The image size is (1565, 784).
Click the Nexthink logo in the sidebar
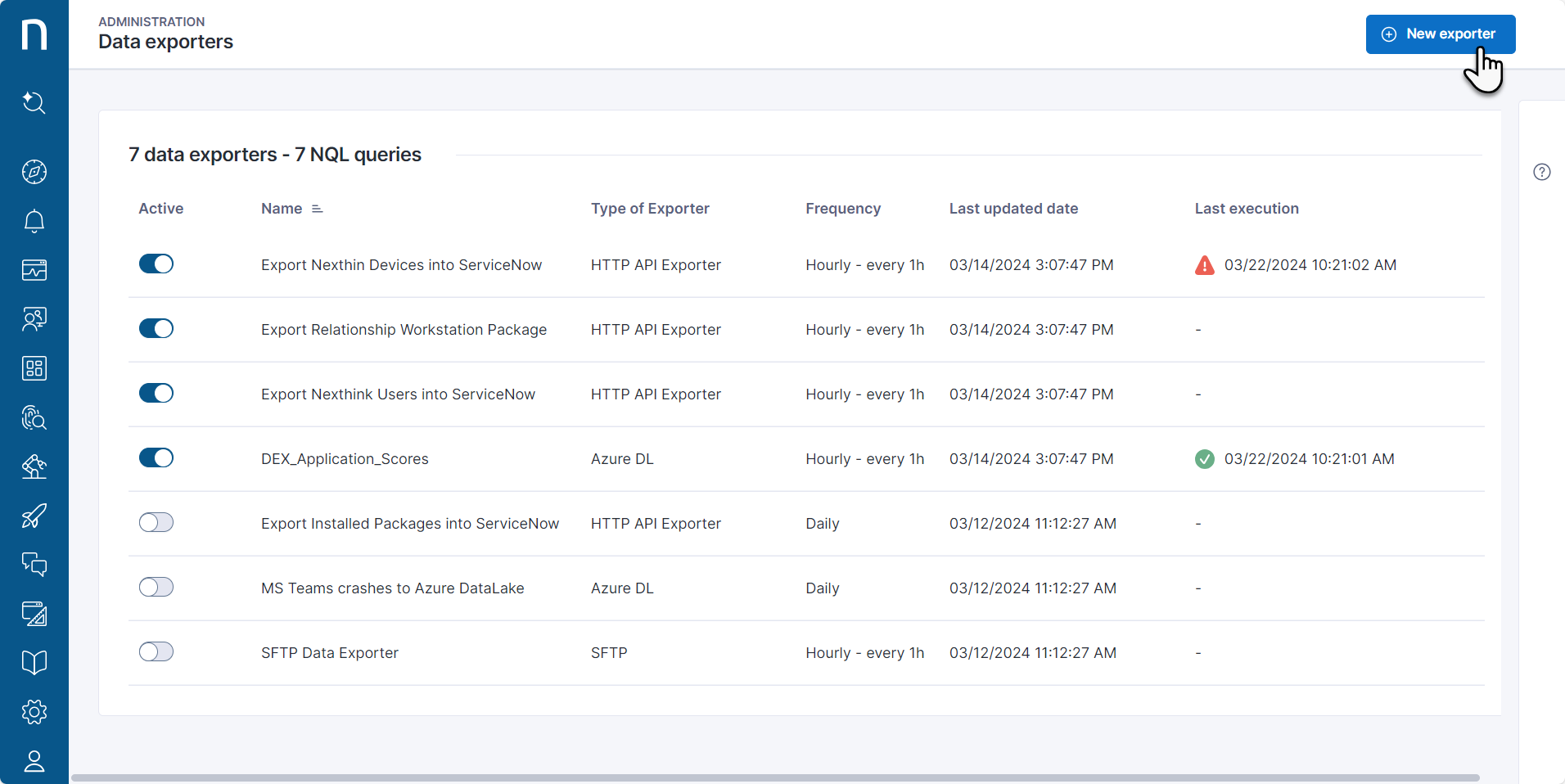pos(34,34)
